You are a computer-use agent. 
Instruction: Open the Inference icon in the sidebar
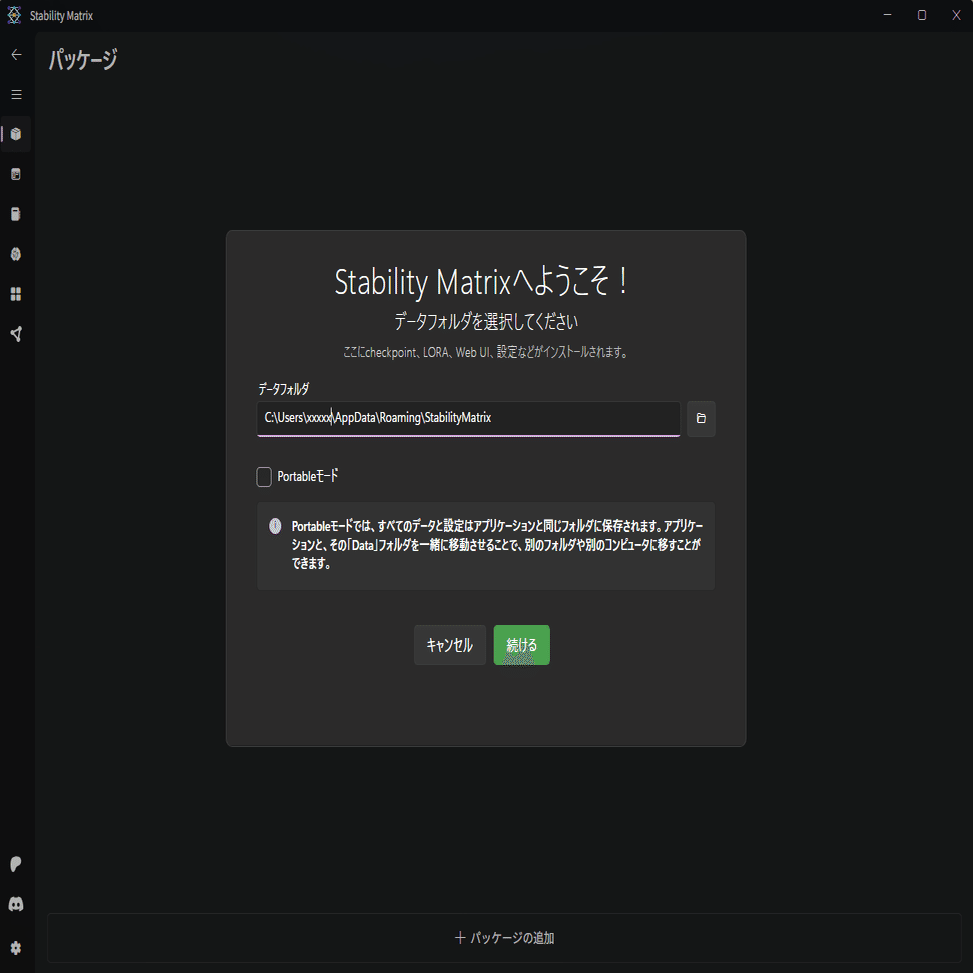point(16,174)
